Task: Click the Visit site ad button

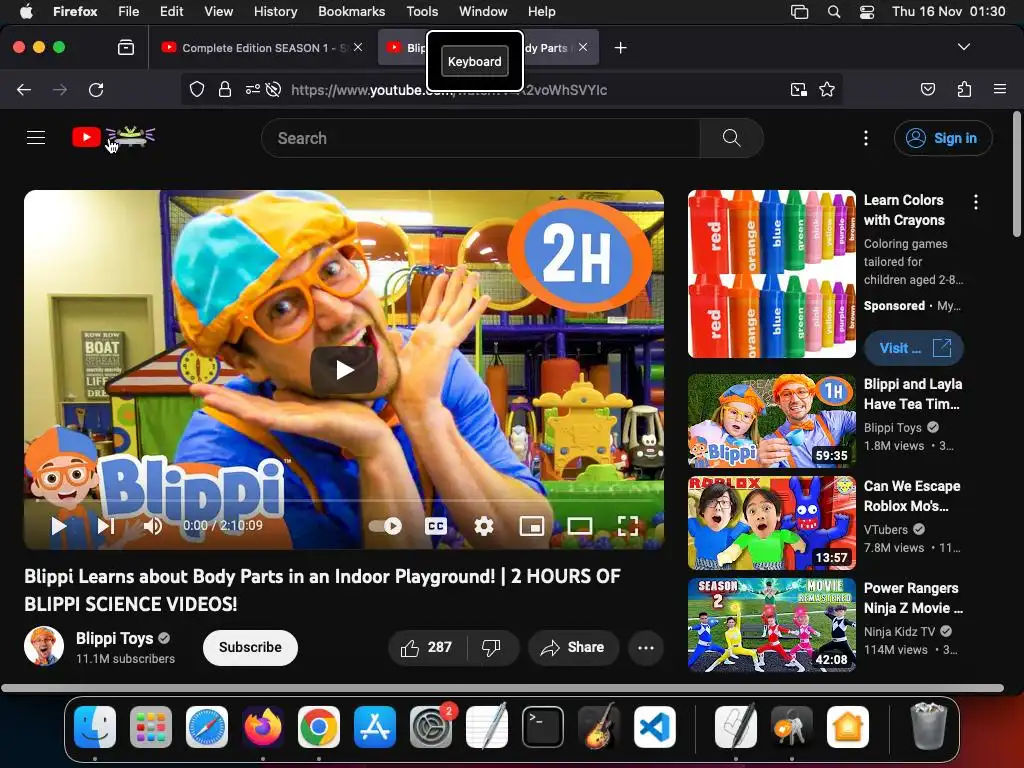Action: [x=914, y=348]
